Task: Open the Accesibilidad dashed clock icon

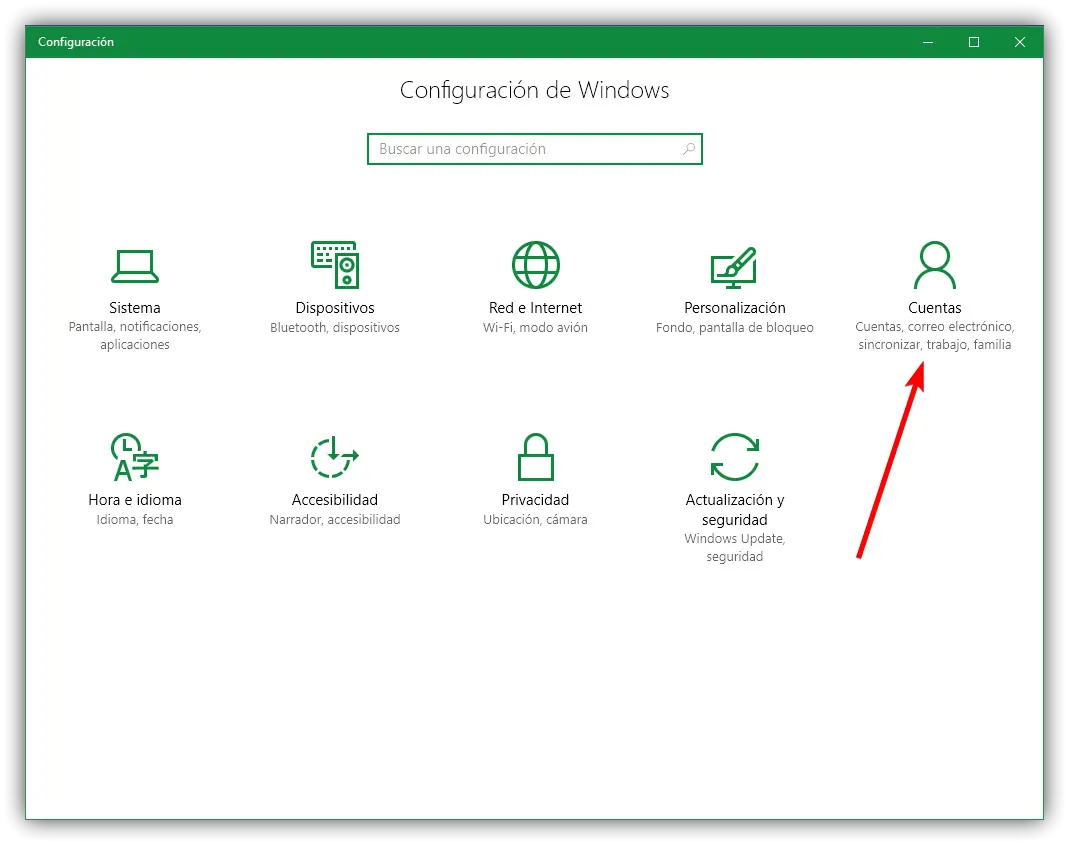Action: [335, 457]
